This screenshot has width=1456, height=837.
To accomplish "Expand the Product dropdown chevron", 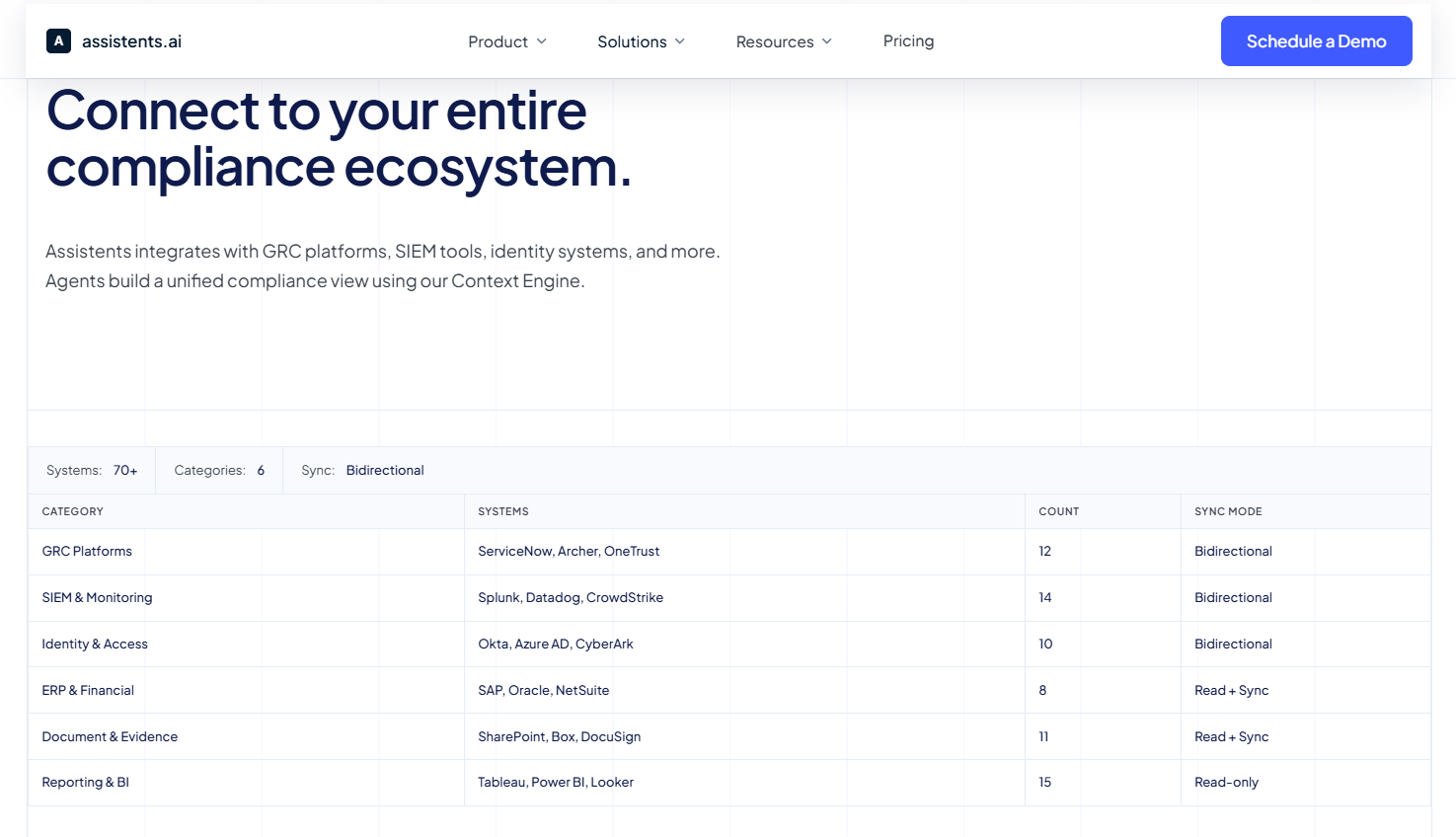I will pyautogui.click(x=541, y=41).
